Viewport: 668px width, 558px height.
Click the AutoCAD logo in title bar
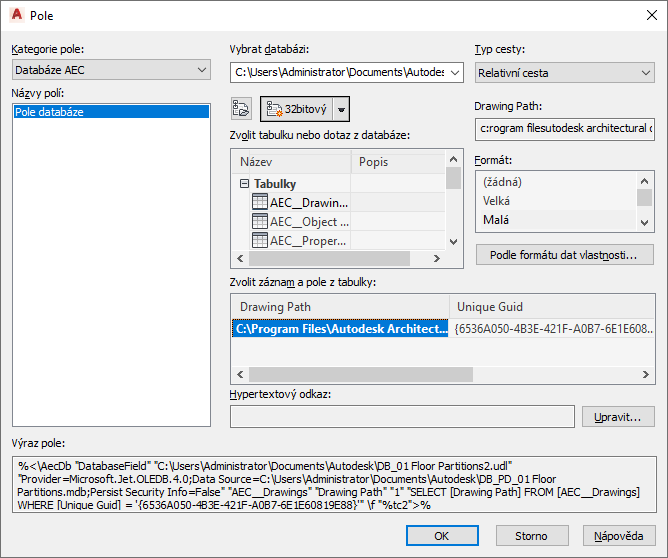[x=17, y=15]
